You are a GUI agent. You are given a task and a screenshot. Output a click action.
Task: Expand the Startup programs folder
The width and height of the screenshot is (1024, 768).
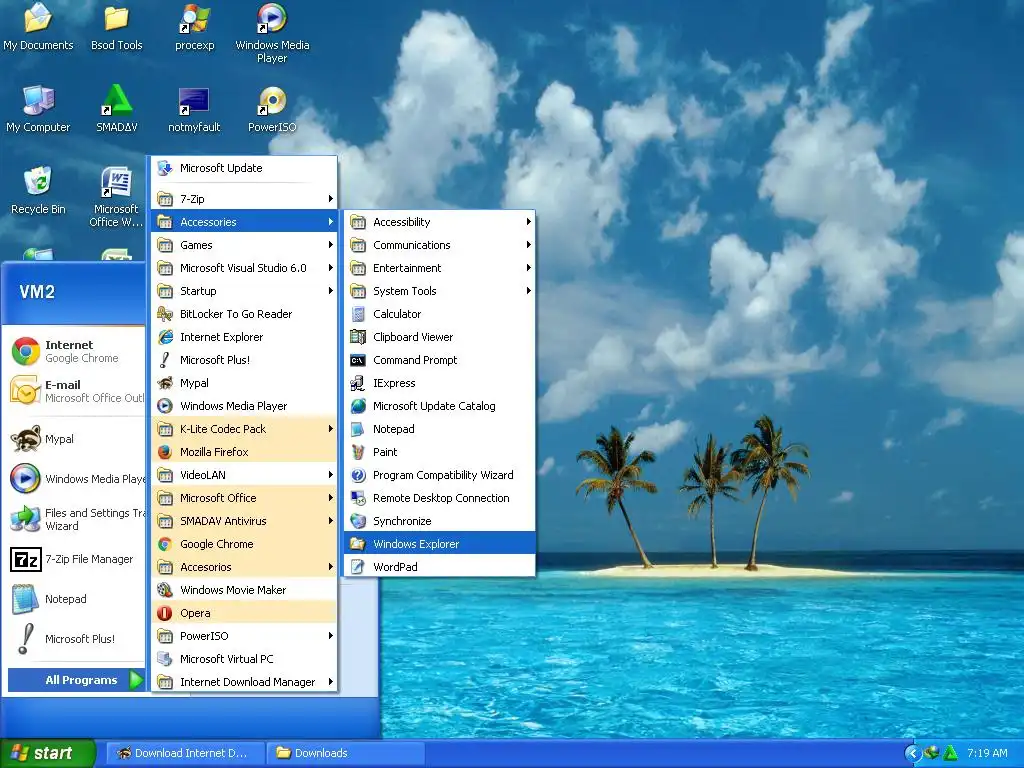pos(244,291)
